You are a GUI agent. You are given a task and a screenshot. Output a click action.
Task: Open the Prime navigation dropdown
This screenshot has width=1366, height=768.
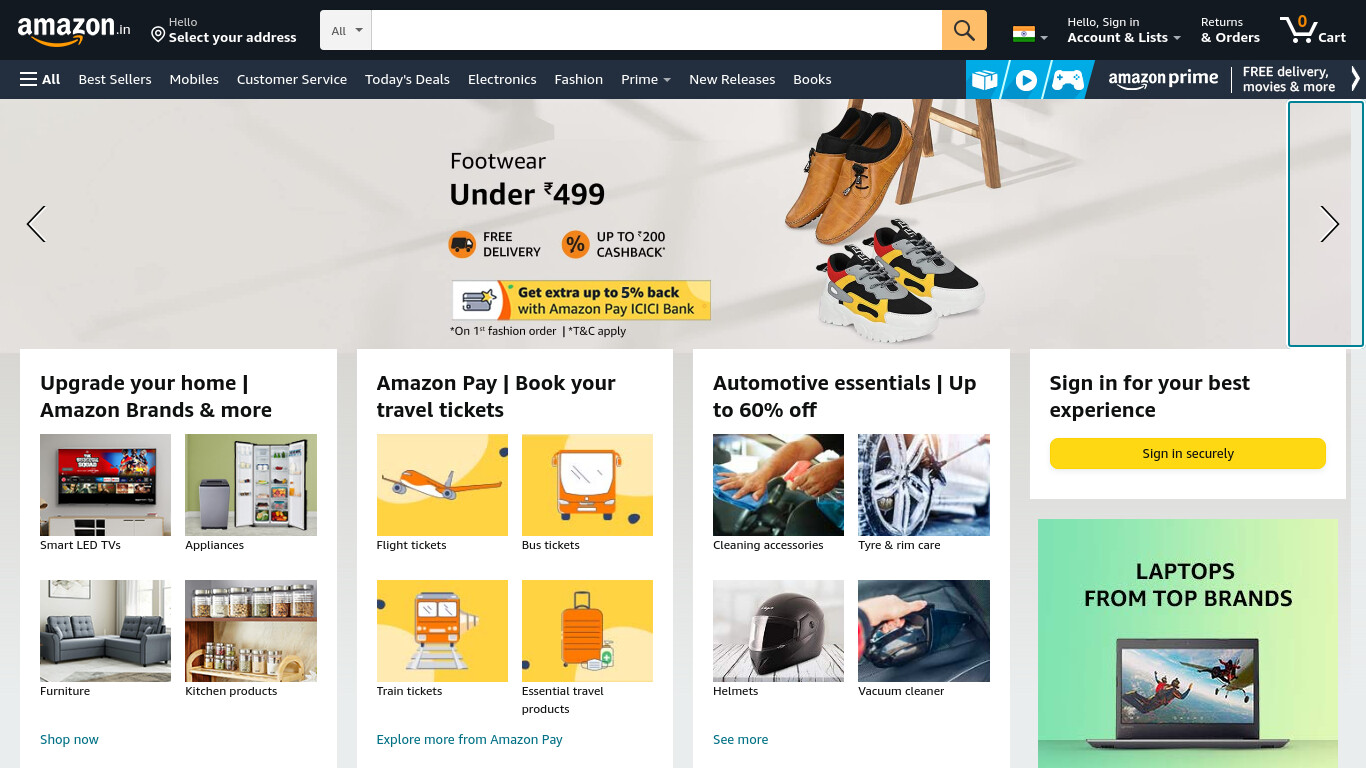coord(645,79)
